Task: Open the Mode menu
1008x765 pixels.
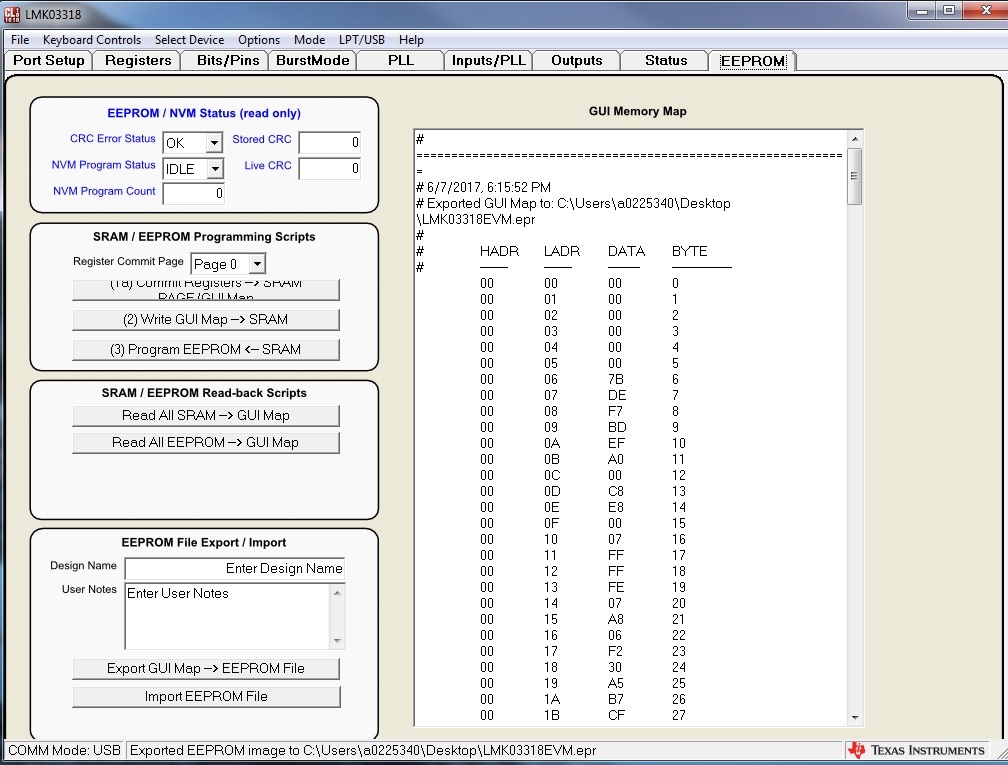Action: 309,40
